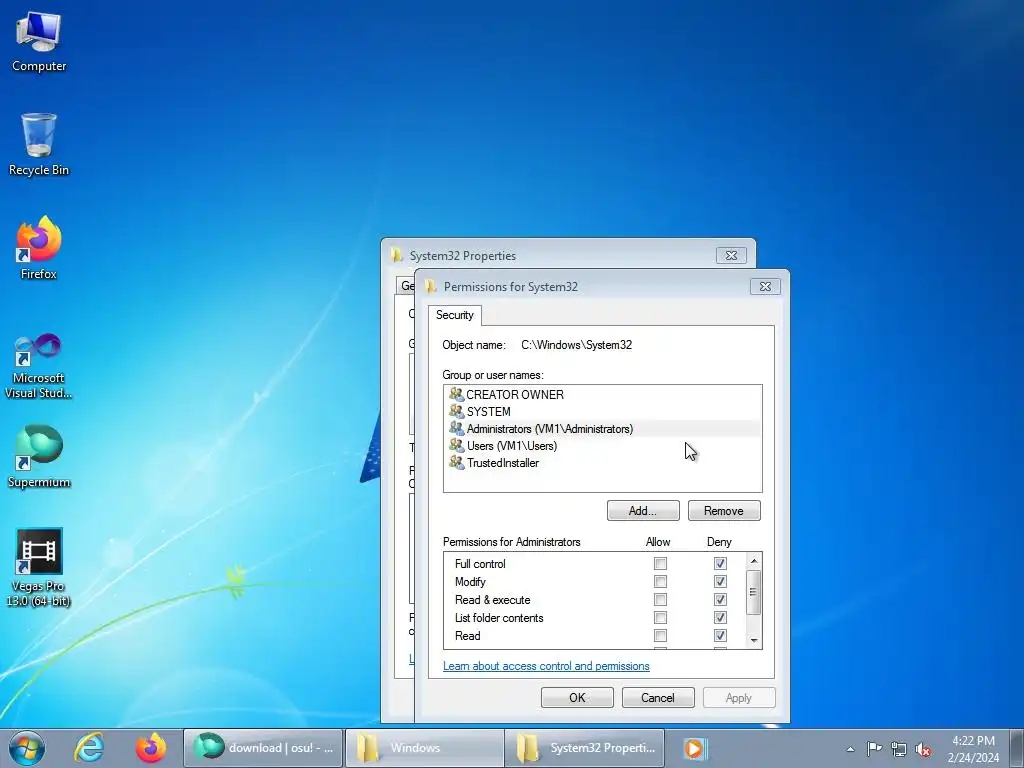Viewport: 1024px width, 768px height.
Task: Select Administrators (VM1\Administrators) entry
Action: click(x=602, y=428)
